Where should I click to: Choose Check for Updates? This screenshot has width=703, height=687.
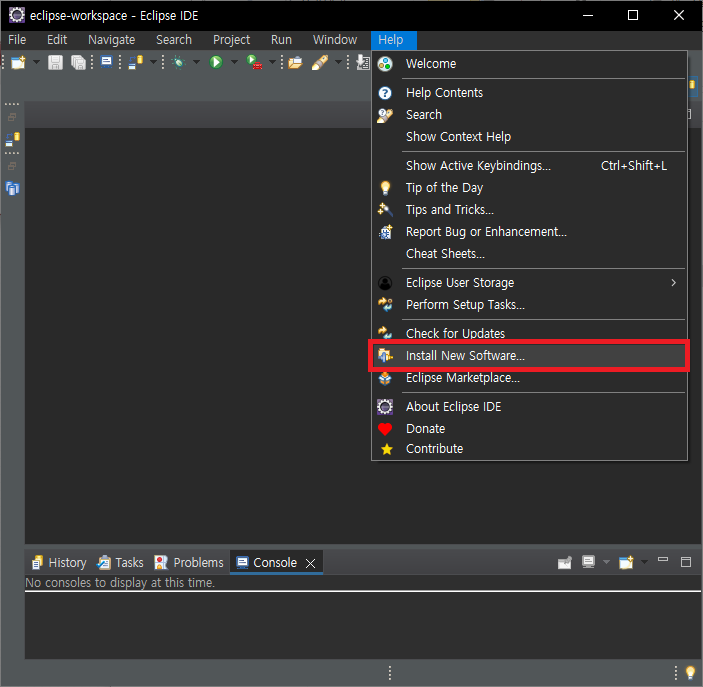pos(529,334)
